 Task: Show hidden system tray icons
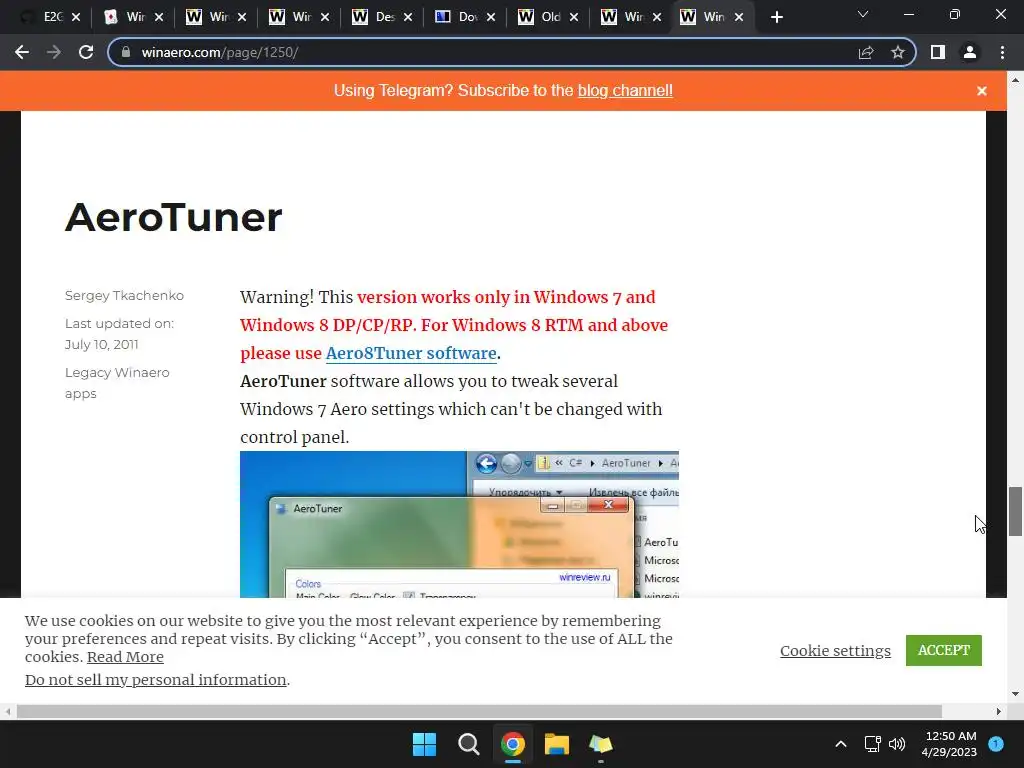[841, 744]
